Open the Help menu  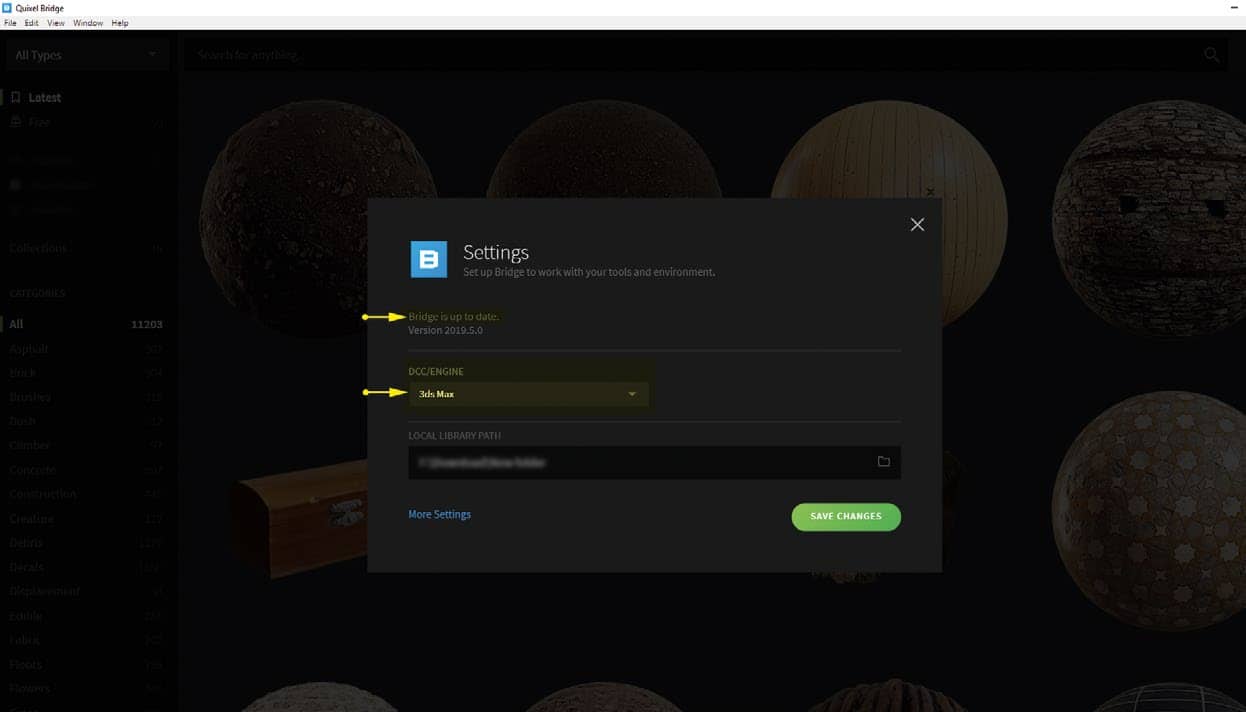[x=120, y=23]
